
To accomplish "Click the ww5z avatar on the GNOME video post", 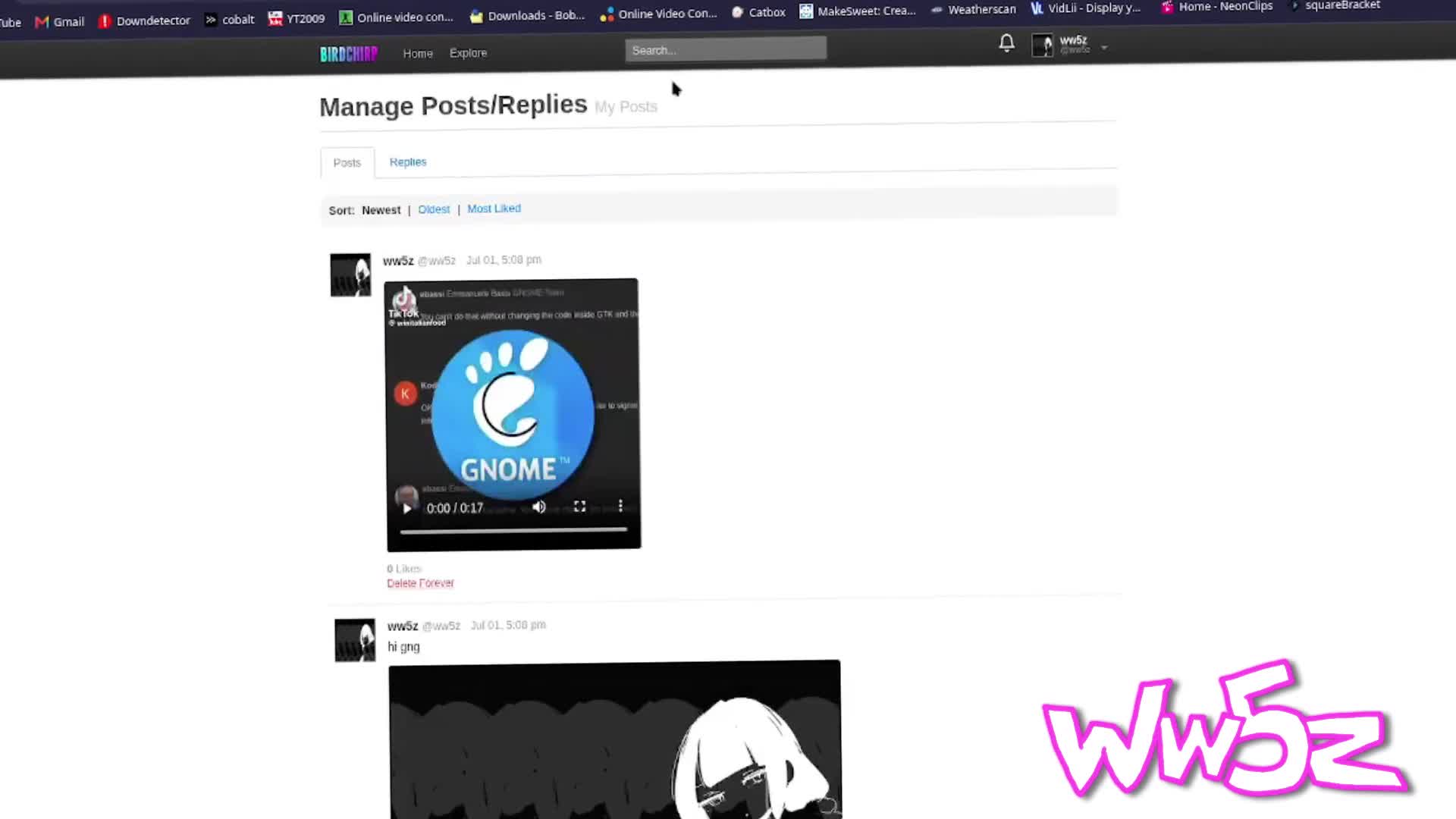I will coord(350,275).
